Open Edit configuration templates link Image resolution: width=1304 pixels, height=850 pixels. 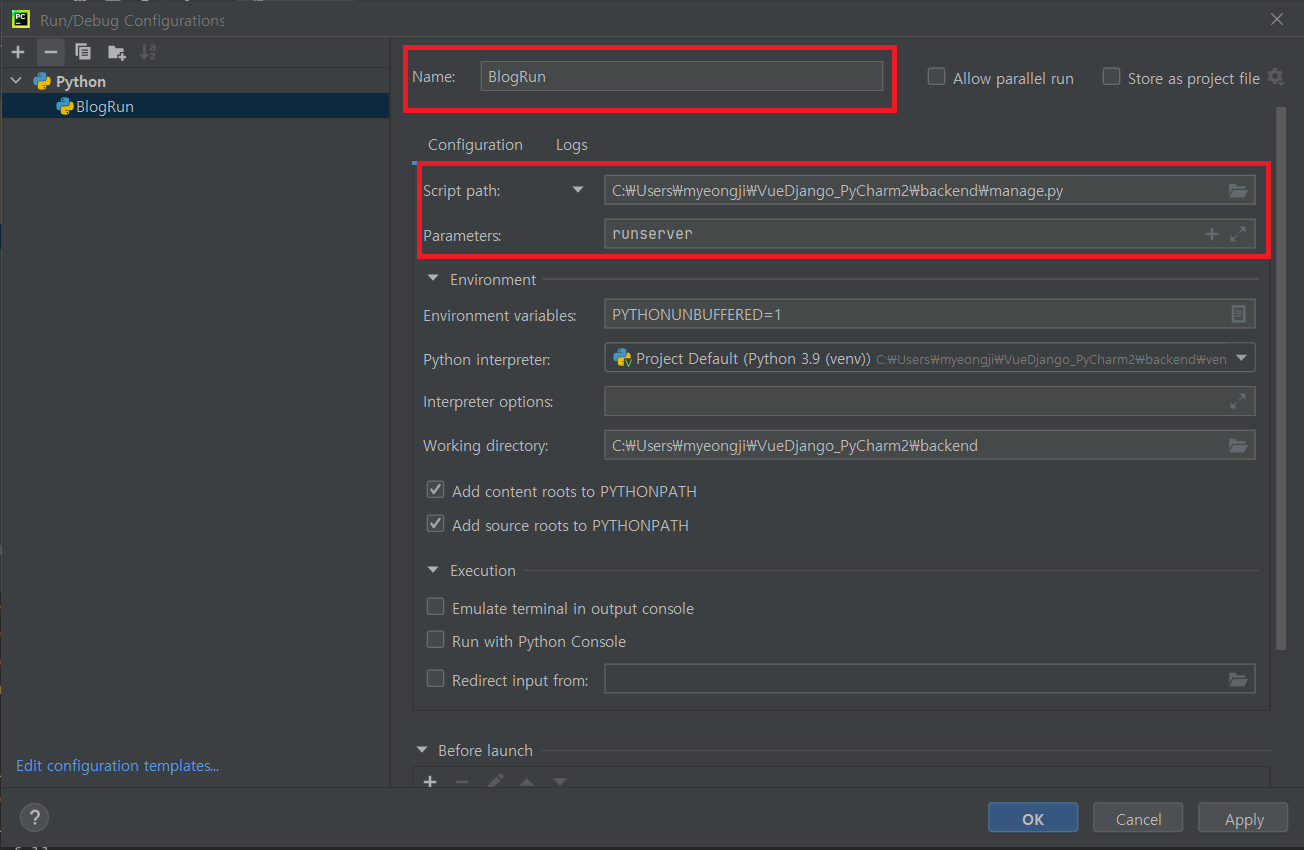[x=117, y=766]
